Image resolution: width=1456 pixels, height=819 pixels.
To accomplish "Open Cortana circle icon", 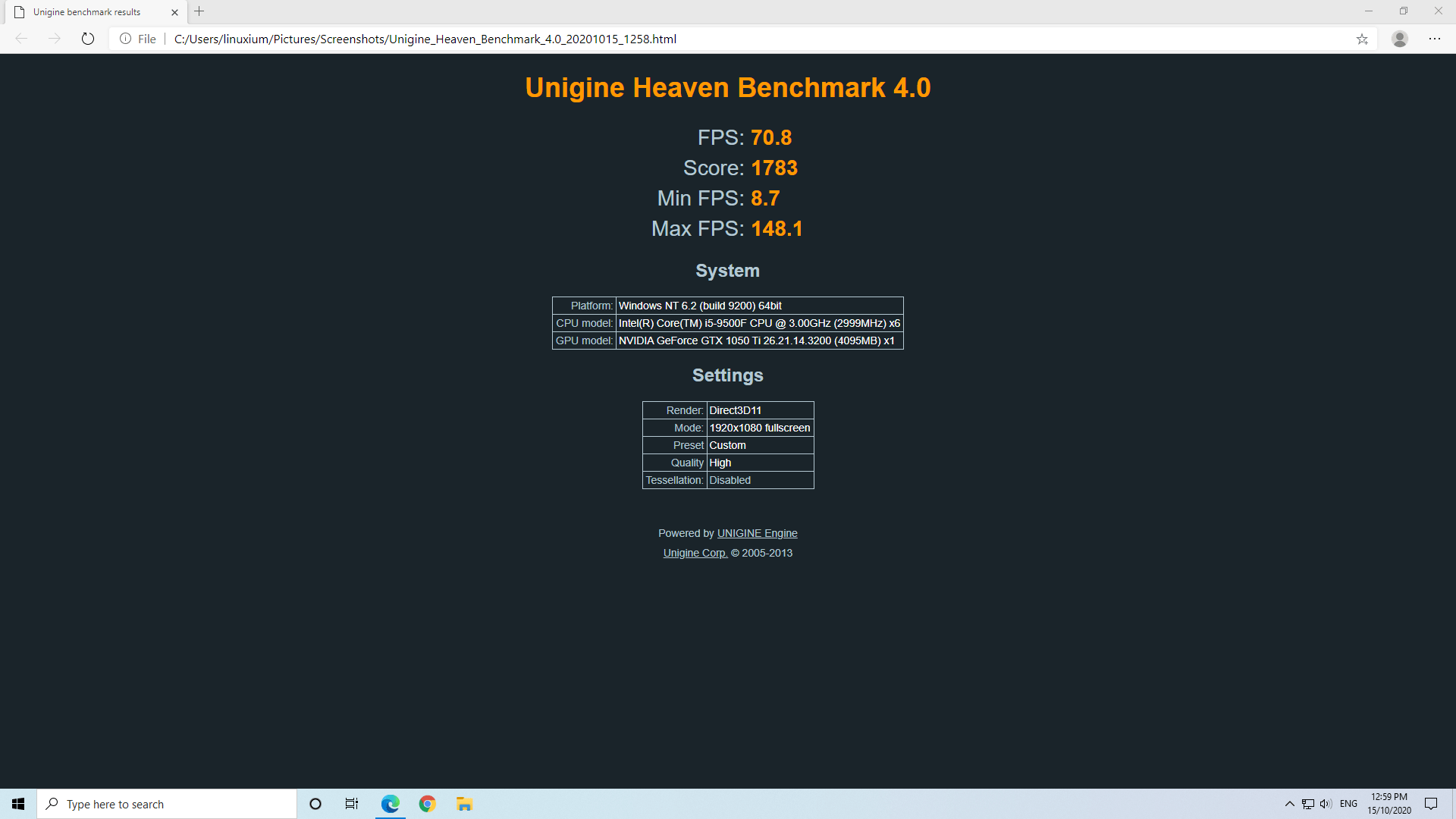I will (x=315, y=804).
